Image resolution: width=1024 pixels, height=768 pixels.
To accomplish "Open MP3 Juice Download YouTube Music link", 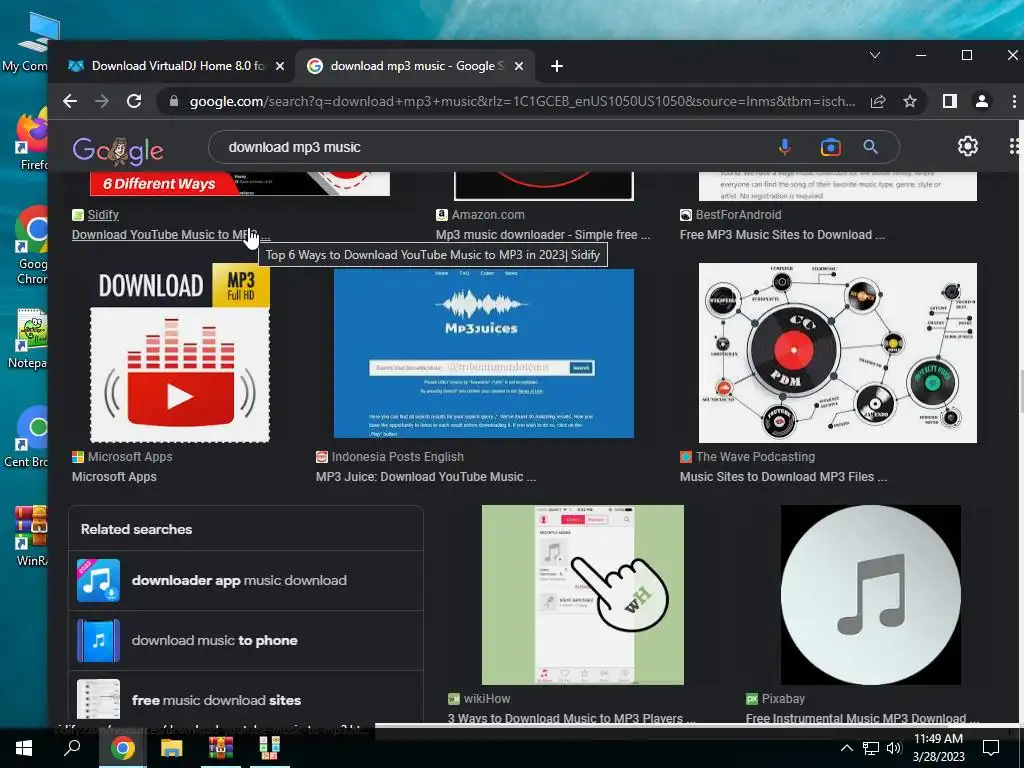I will (426, 477).
